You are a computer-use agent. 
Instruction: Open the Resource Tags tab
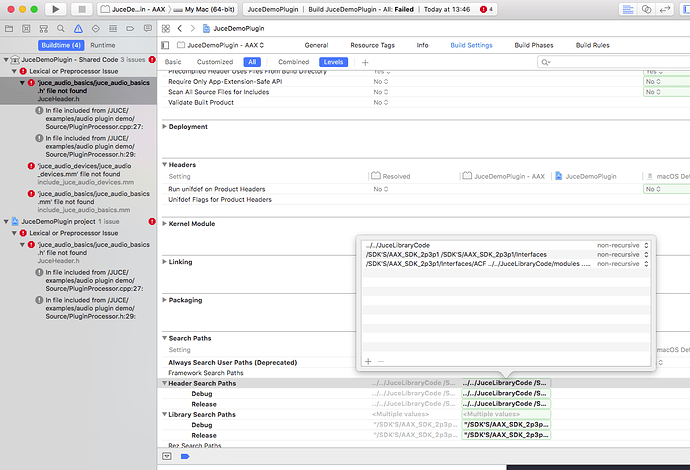click(372, 45)
